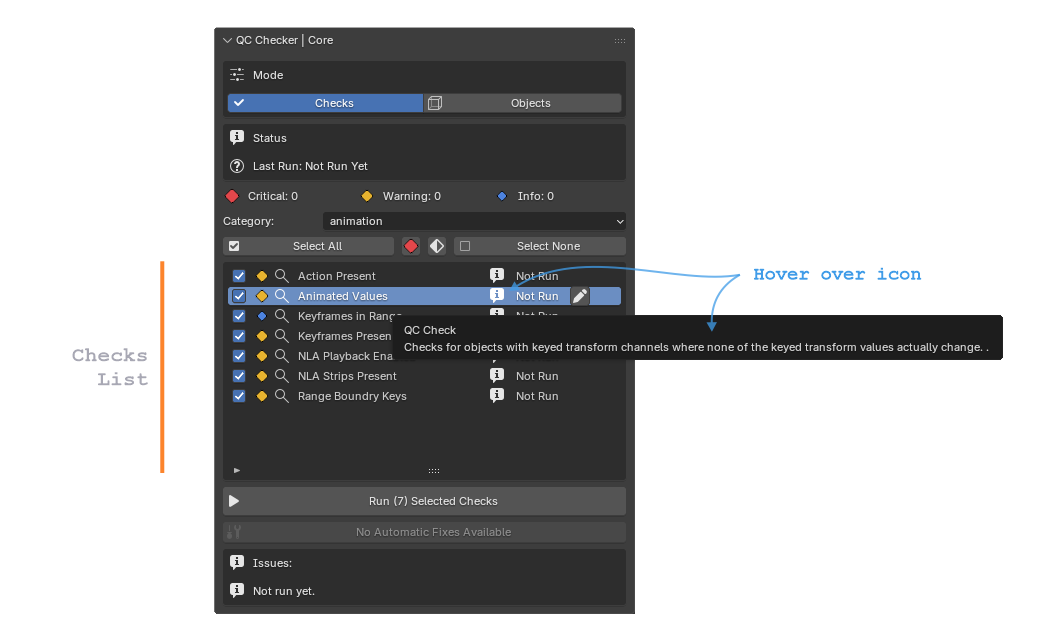The image size is (1056, 642).
Task: Click the info icon in Action Present row
Action: point(496,275)
